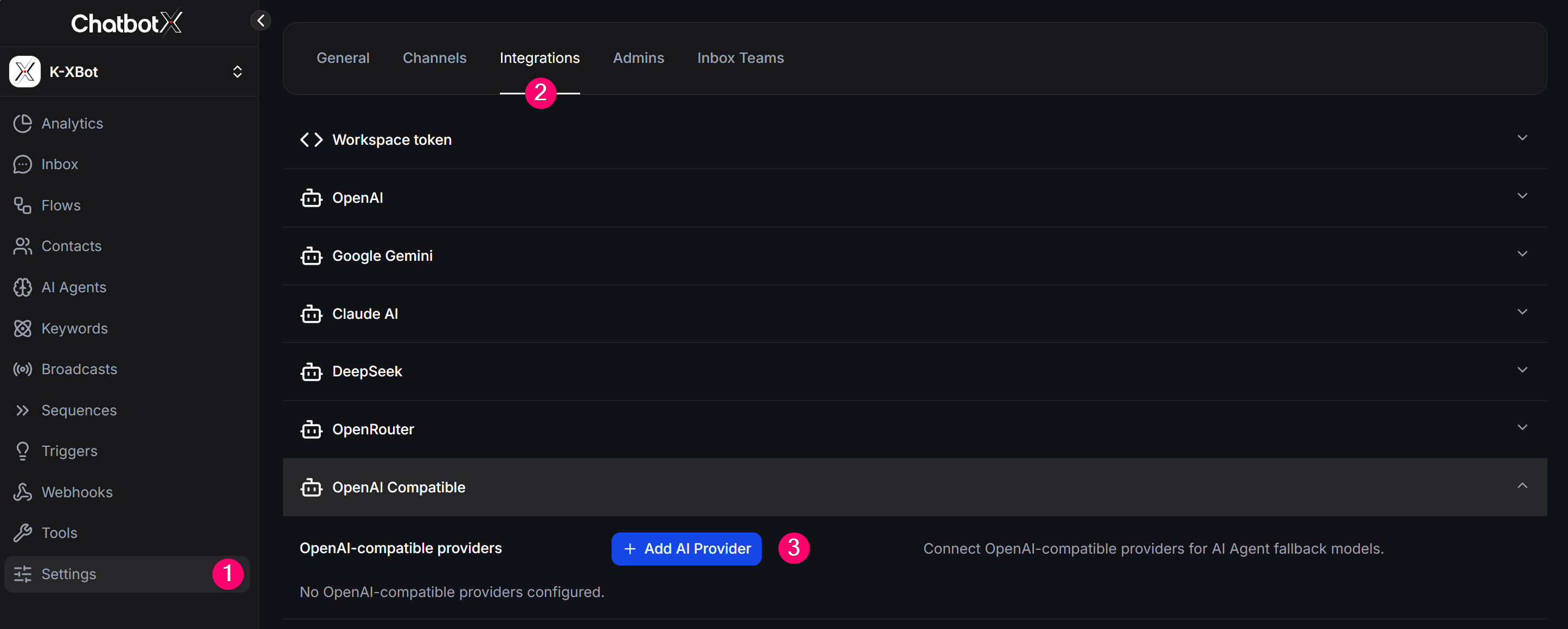Screen dimensions: 1568x629
Task: Expand the DeepSeek section chevron
Action: click(x=1522, y=370)
